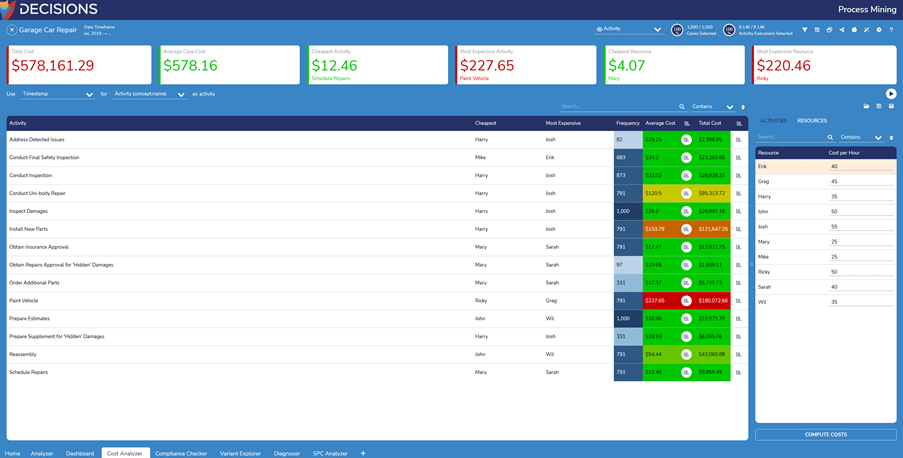Open the Variant Explorer tab
Image resolution: width=903 pixels, height=458 pixels.
(x=240, y=453)
